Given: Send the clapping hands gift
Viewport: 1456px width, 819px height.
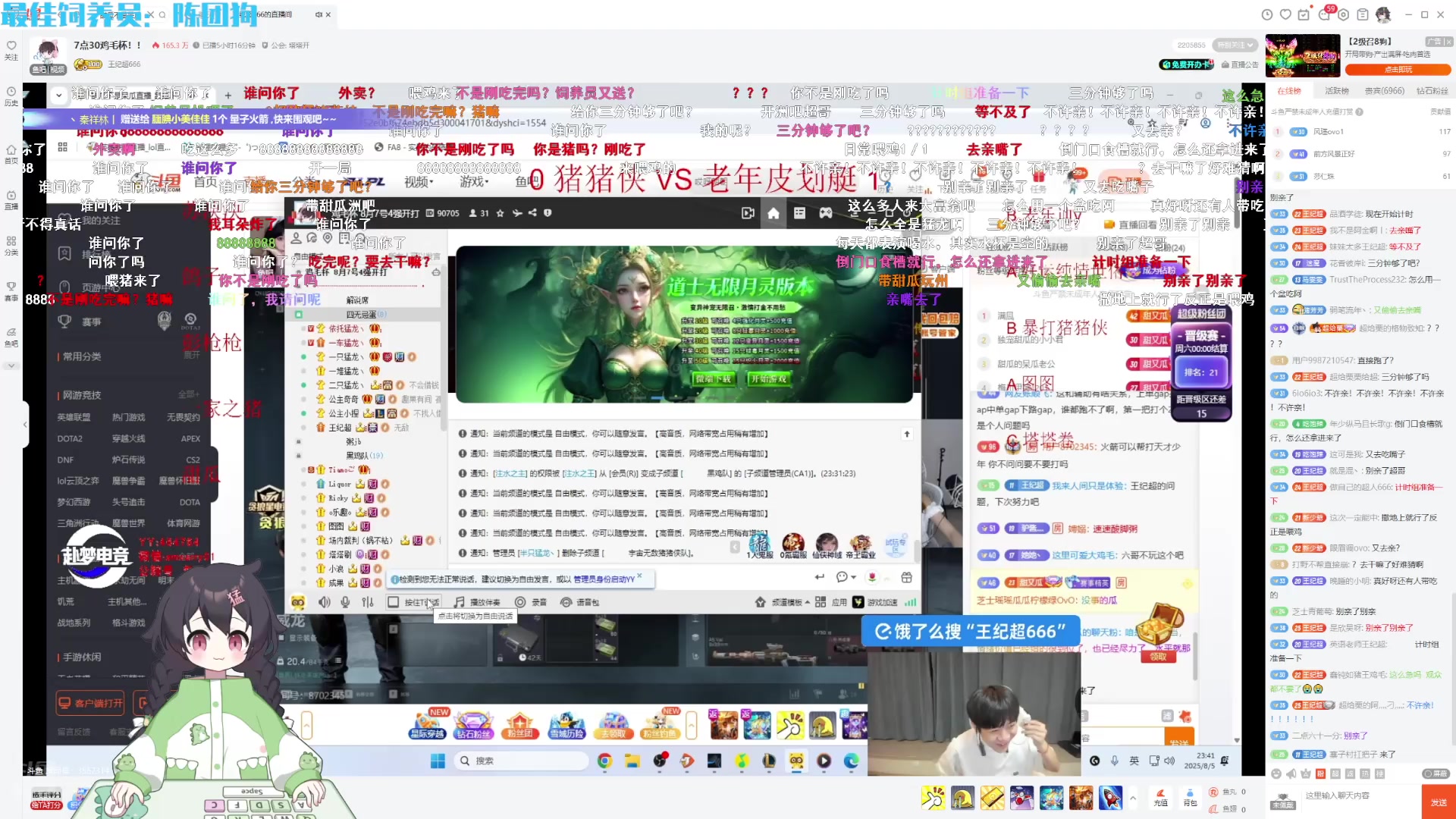Looking at the screenshot, I should pyautogui.click(x=934, y=798).
